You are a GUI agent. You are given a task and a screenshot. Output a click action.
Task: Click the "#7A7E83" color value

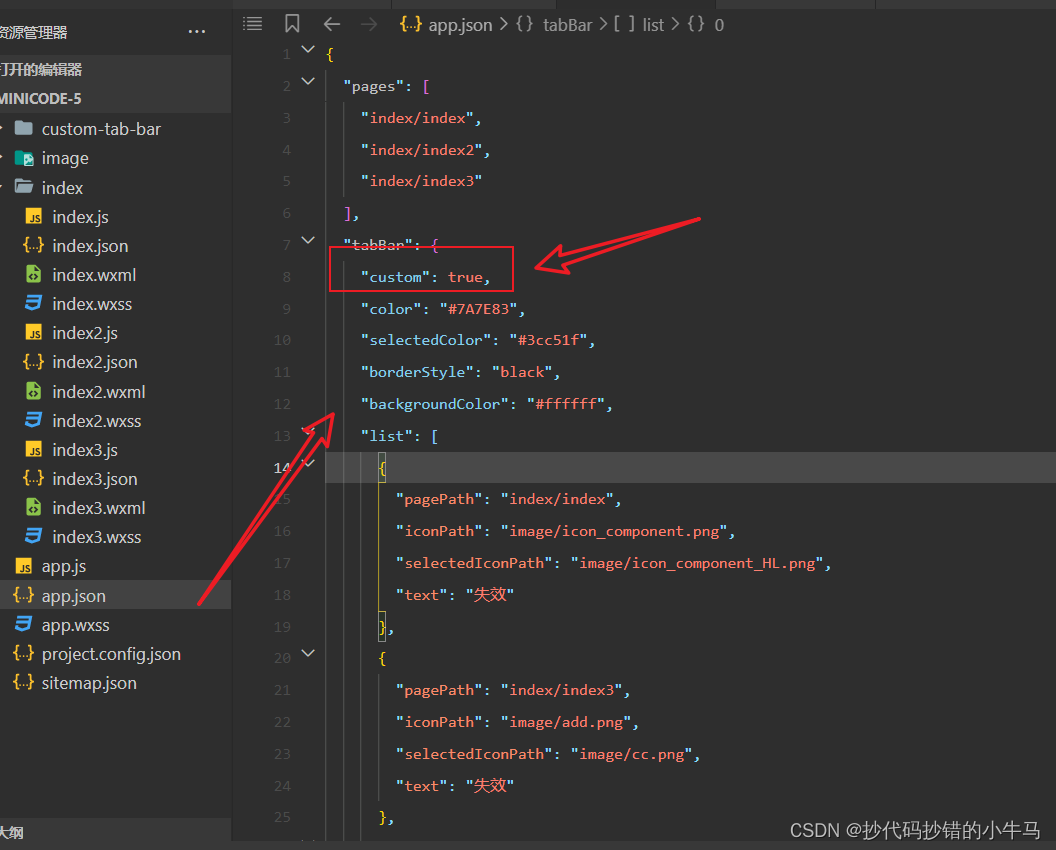[478, 309]
